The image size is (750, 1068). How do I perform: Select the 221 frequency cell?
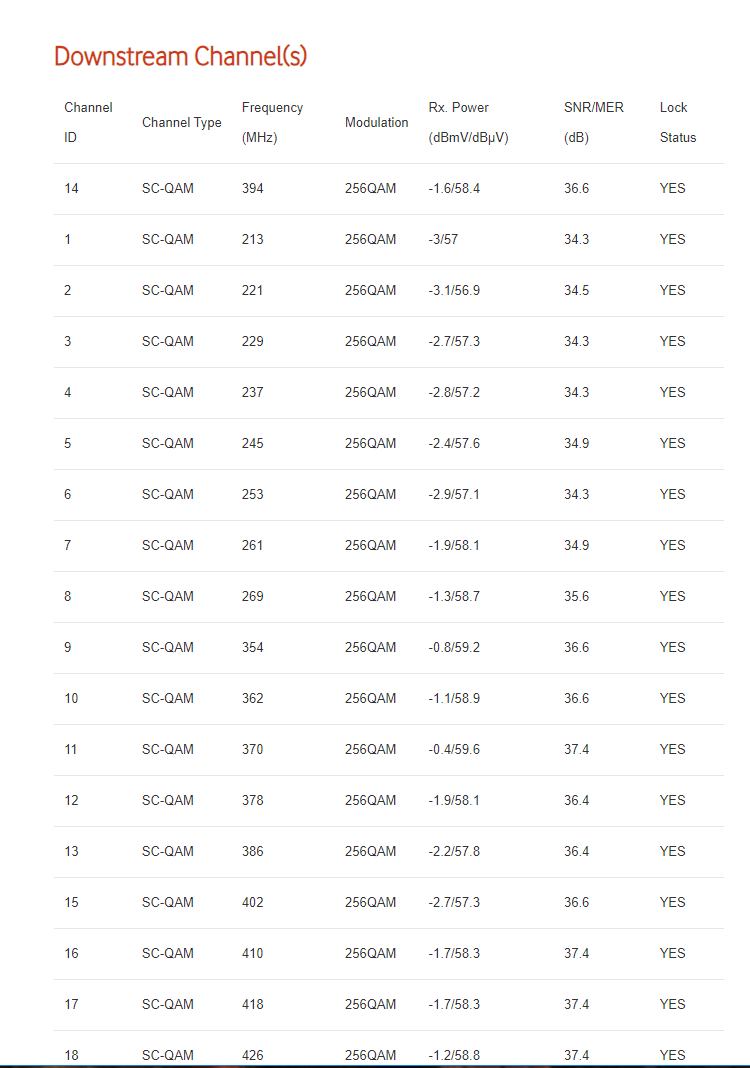pos(253,291)
